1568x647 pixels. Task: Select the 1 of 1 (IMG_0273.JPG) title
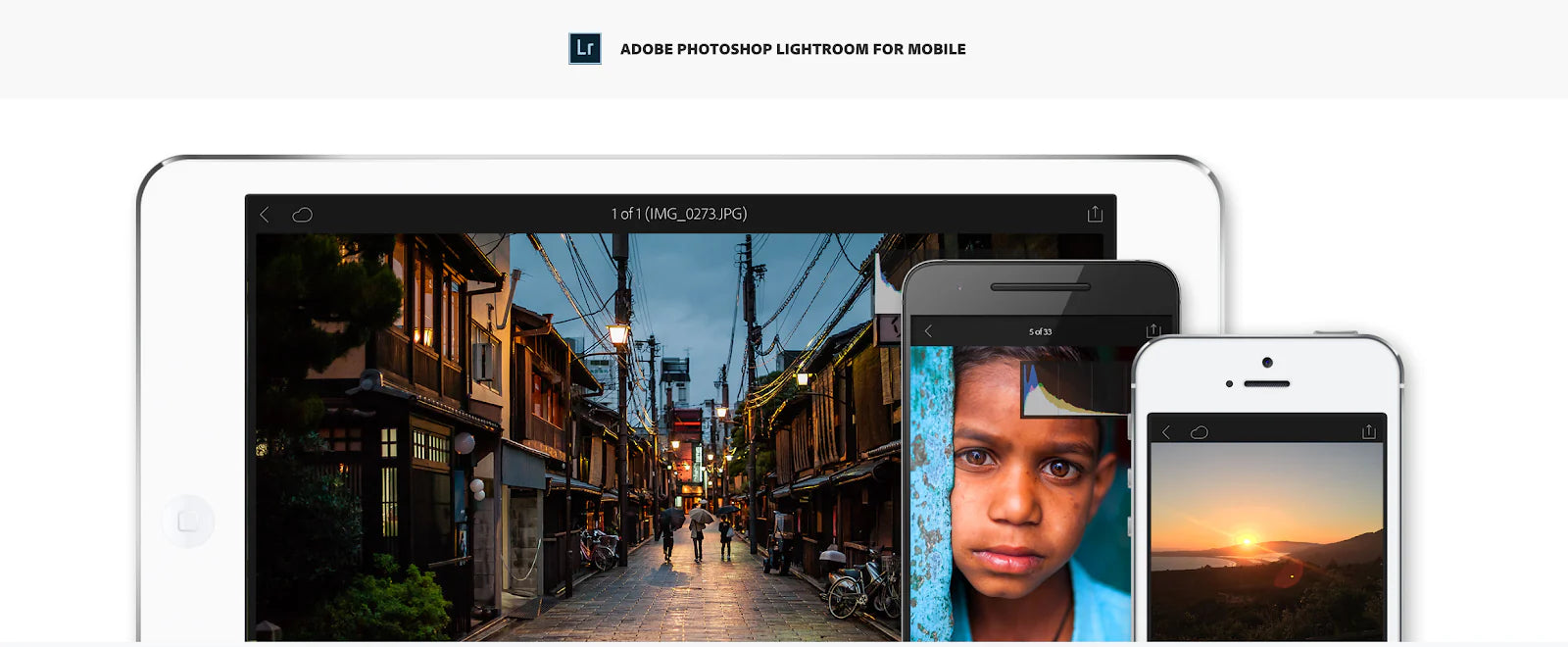pyautogui.click(x=679, y=213)
